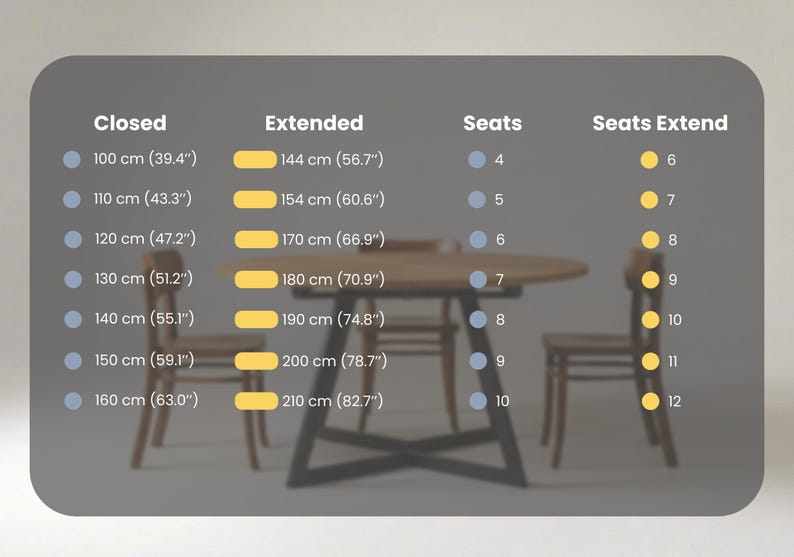The width and height of the screenshot is (794, 557).
Task: Click the yellow pill next to 144 cm extended
Action: (255, 160)
